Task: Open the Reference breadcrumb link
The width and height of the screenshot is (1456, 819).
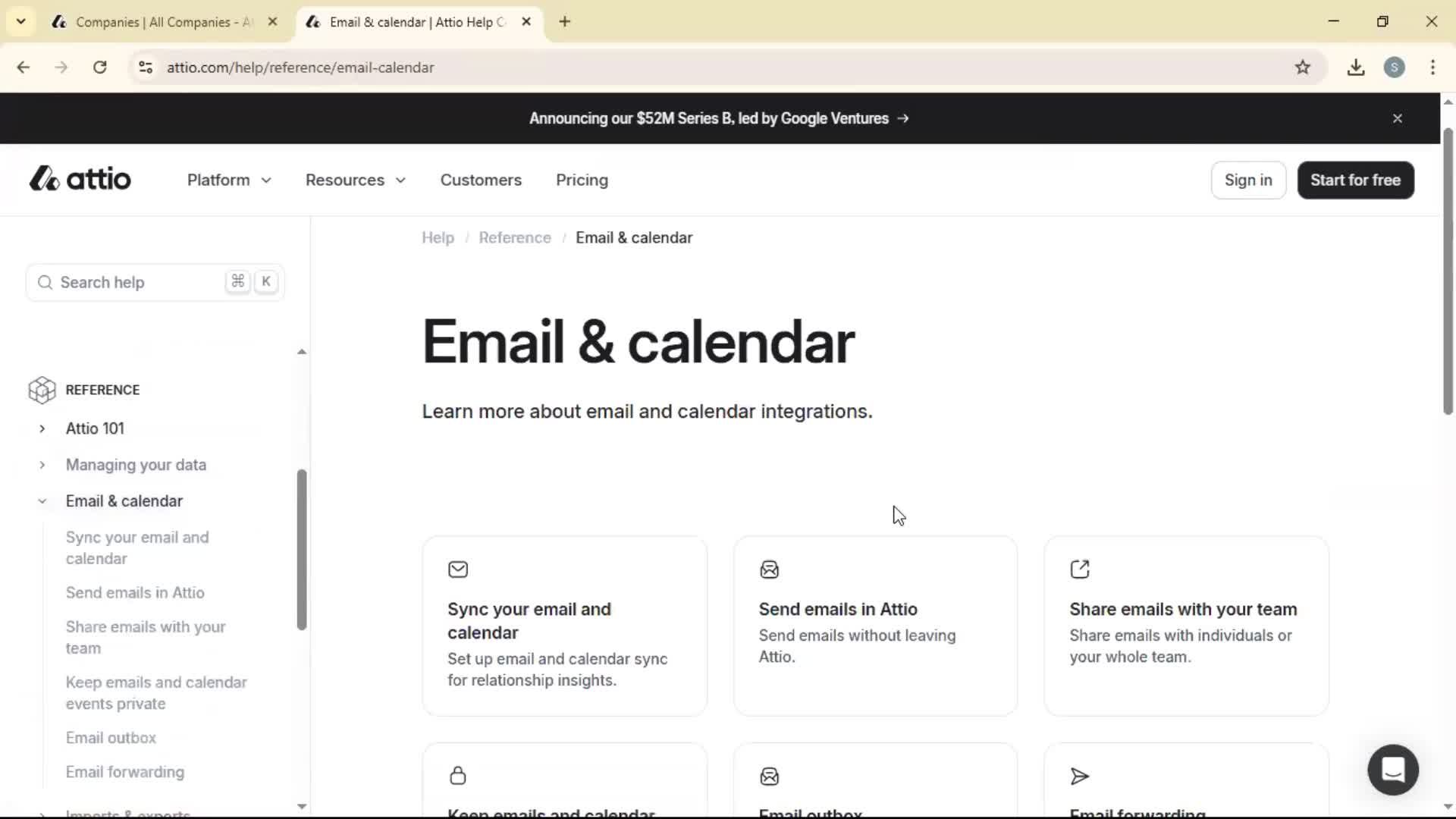Action: click(515, 237)
